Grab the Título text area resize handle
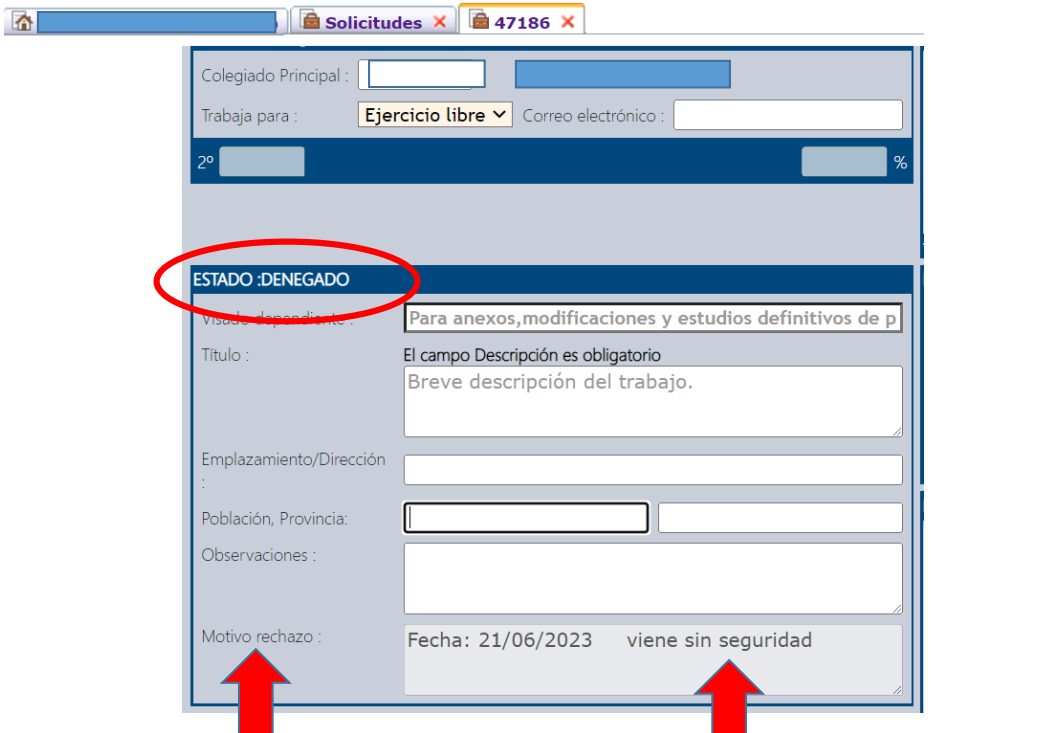 (x=897, y=431)
